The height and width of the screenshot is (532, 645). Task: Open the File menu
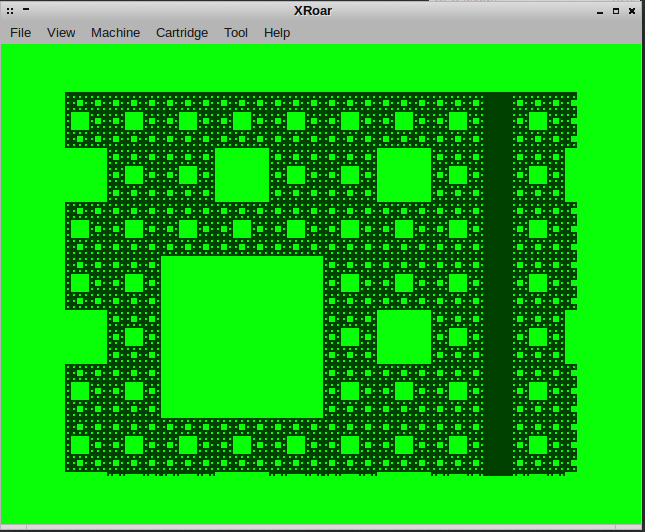click(x=20, y=32)
